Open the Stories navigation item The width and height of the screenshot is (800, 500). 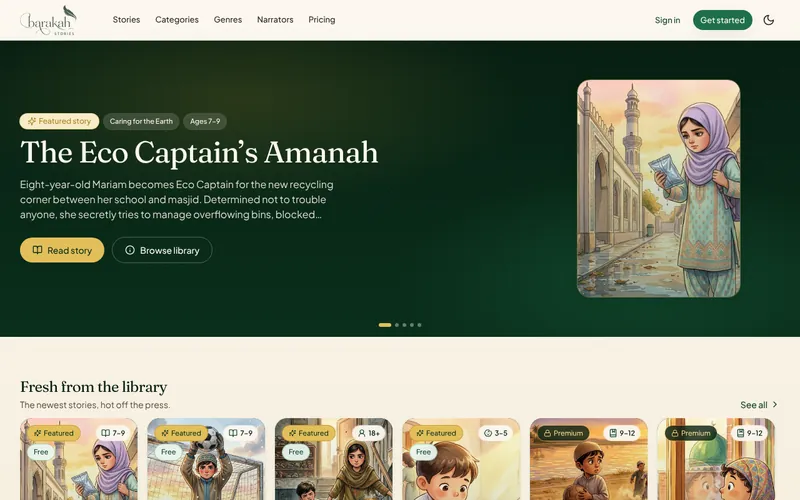coord(127,20)
